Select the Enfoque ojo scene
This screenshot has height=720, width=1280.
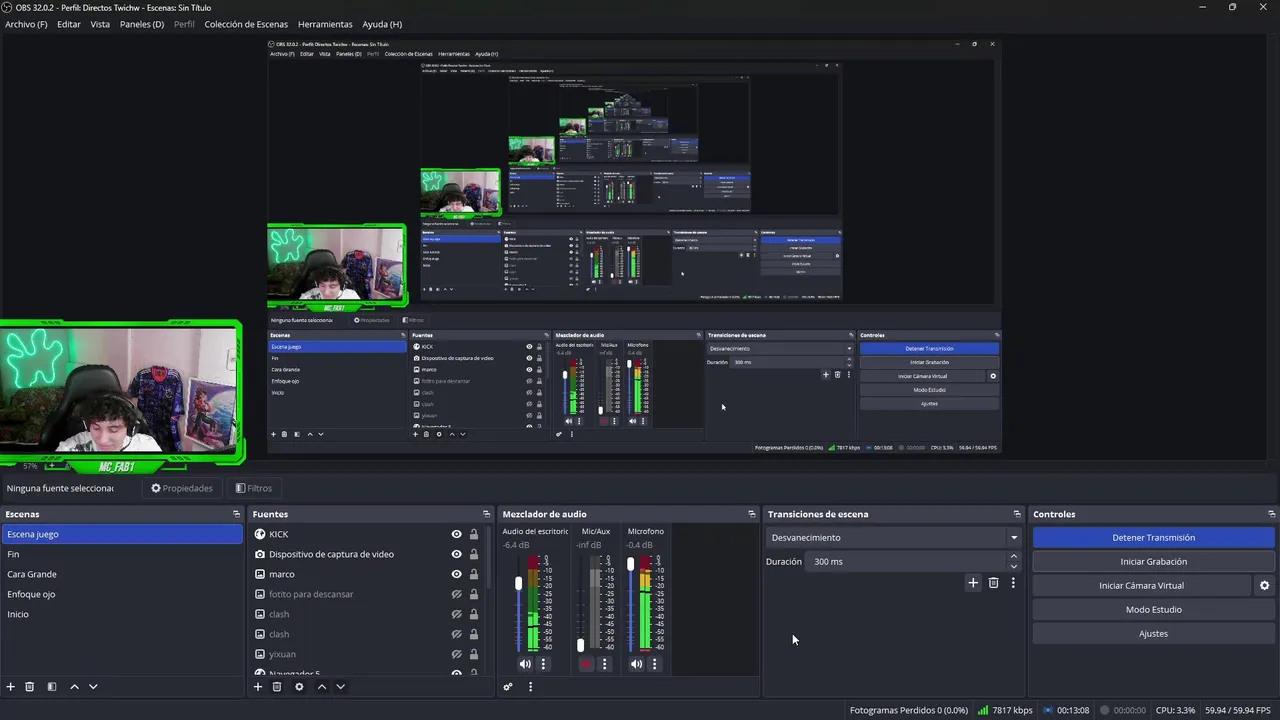[x=121, y=594]
